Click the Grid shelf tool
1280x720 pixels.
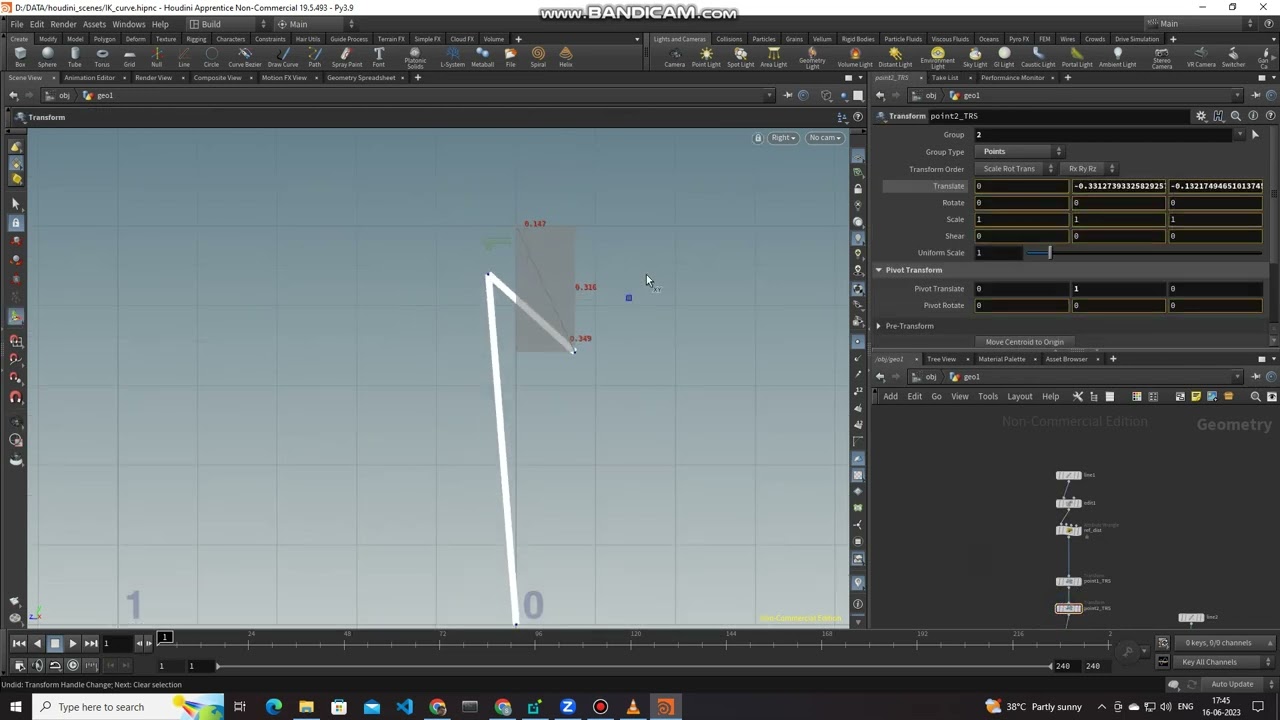[129, 57]
